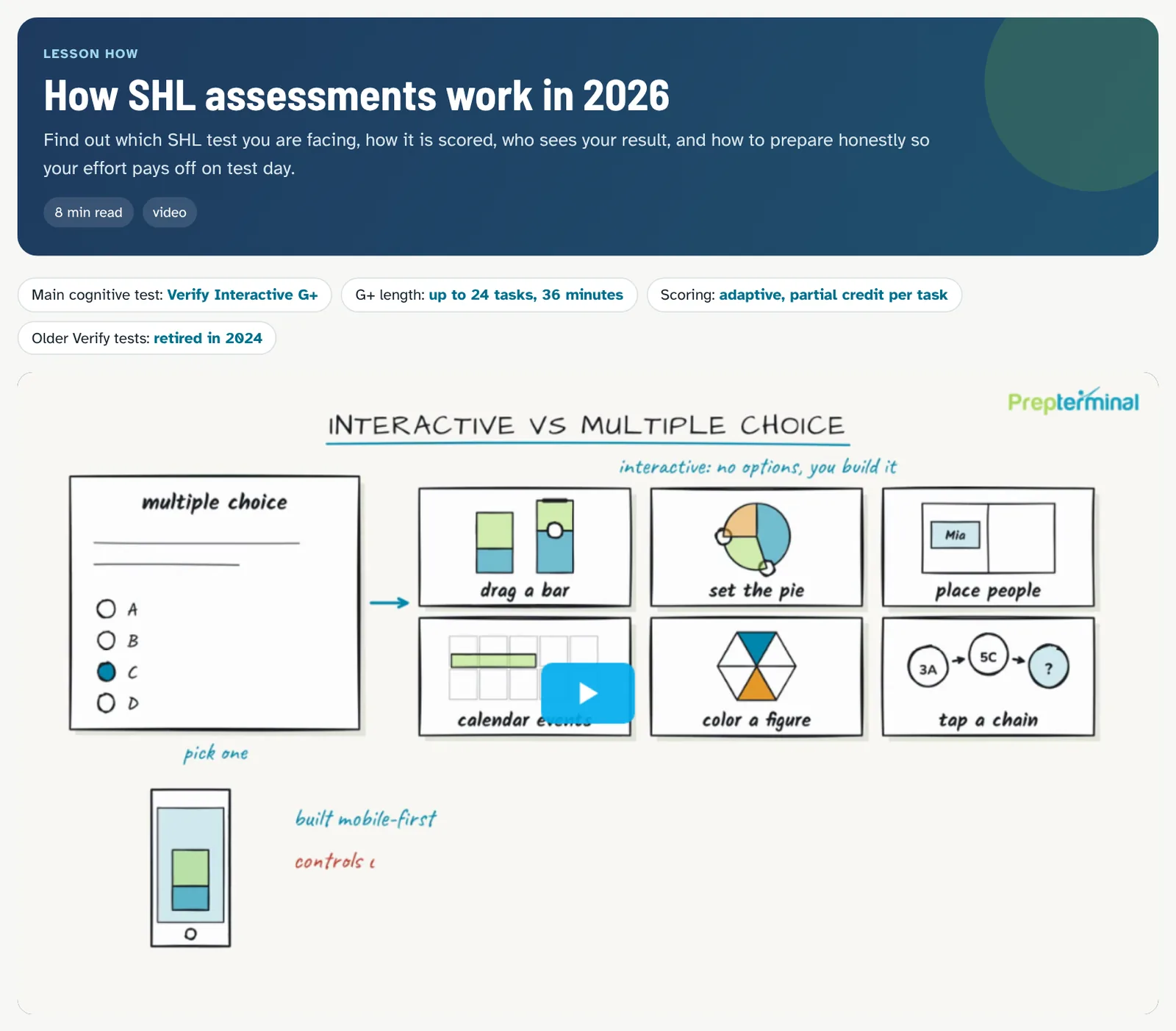Click the blue arrow between the panels
The height and width of the screenshot is (1031, 1176).
(389, 603)
